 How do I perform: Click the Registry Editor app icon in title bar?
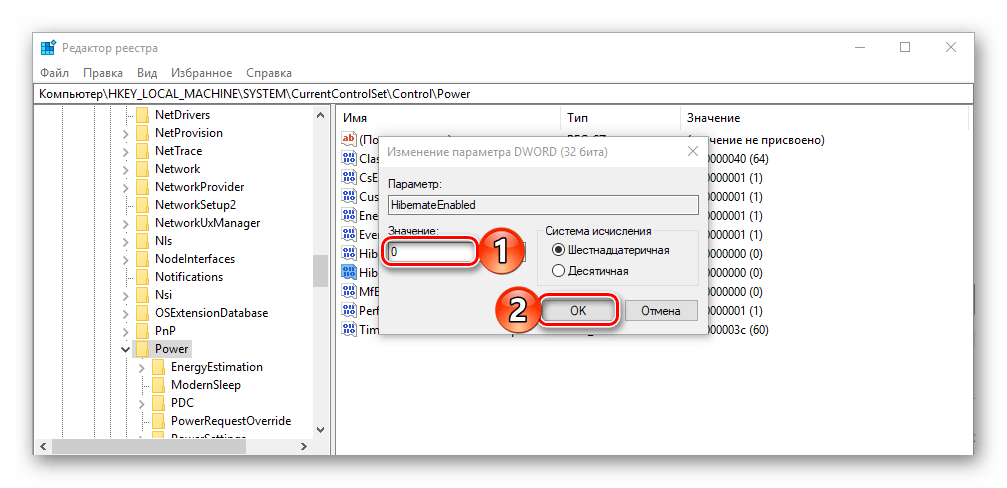pyautogui.click(x=48, y=48)
